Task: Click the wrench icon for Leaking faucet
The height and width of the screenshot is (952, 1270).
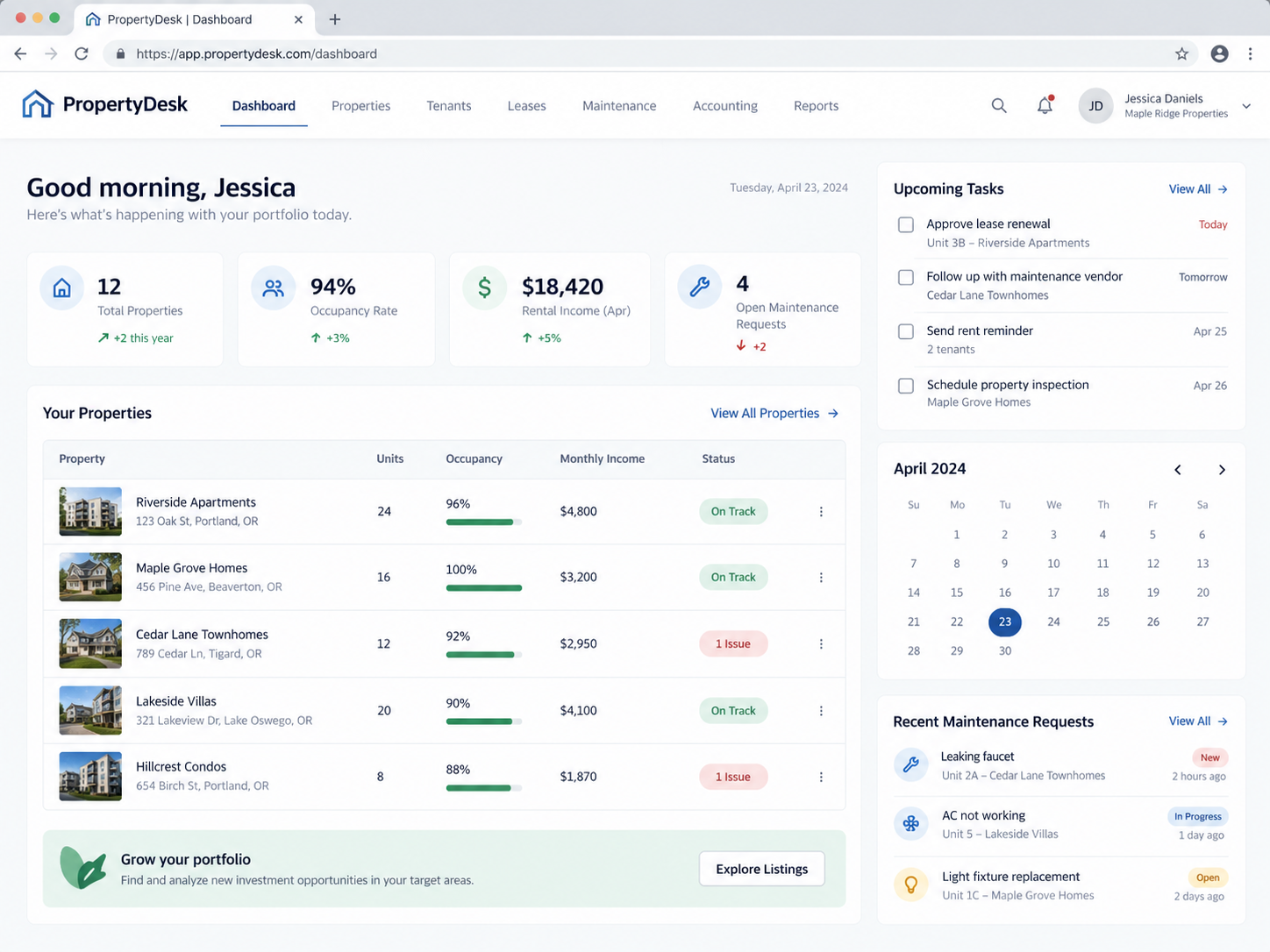Action: pyautogui.click(x=911, y=764)
